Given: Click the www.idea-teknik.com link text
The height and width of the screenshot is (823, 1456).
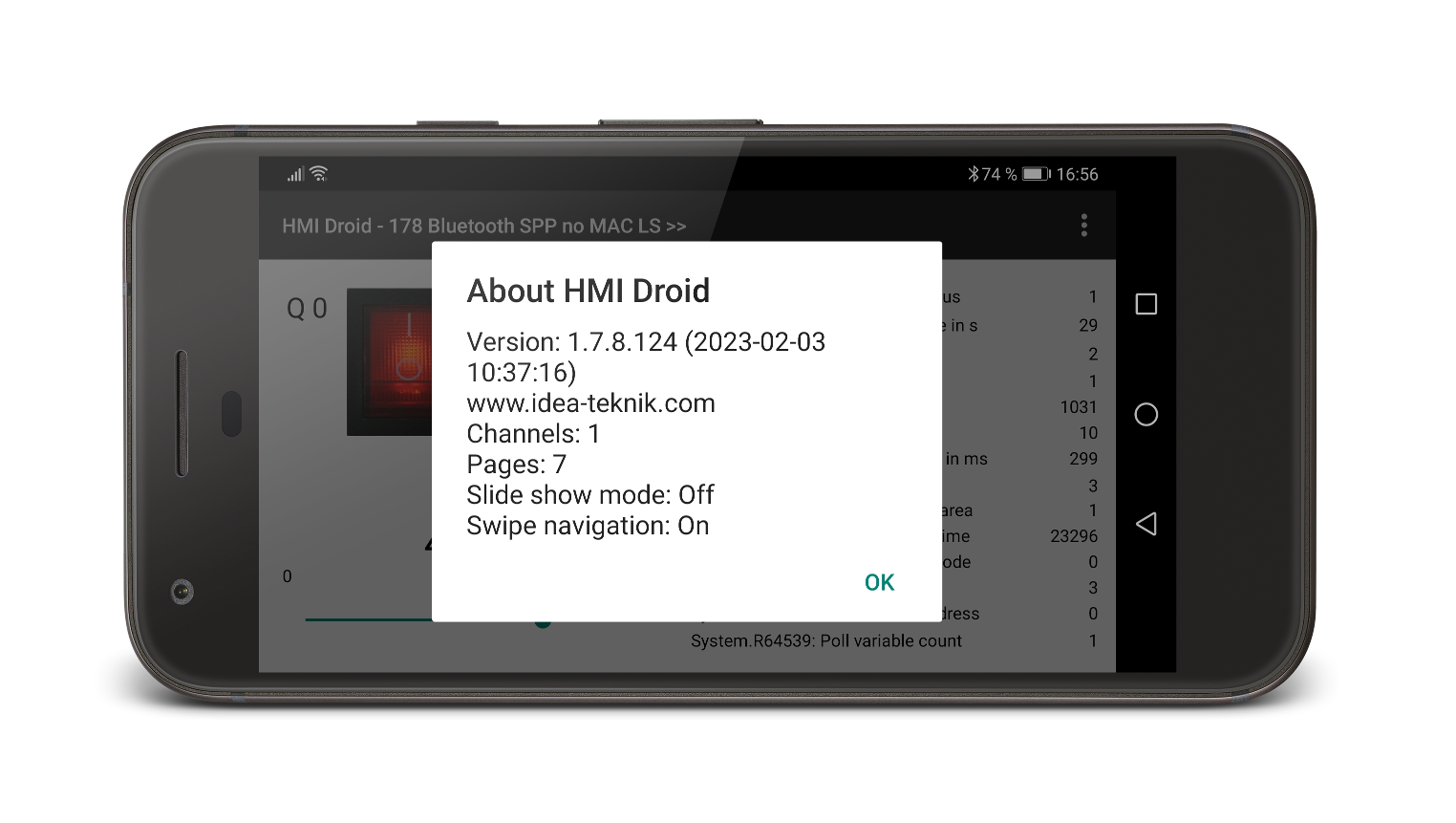Looking at the screenshot, I should (x=590, y=403).
